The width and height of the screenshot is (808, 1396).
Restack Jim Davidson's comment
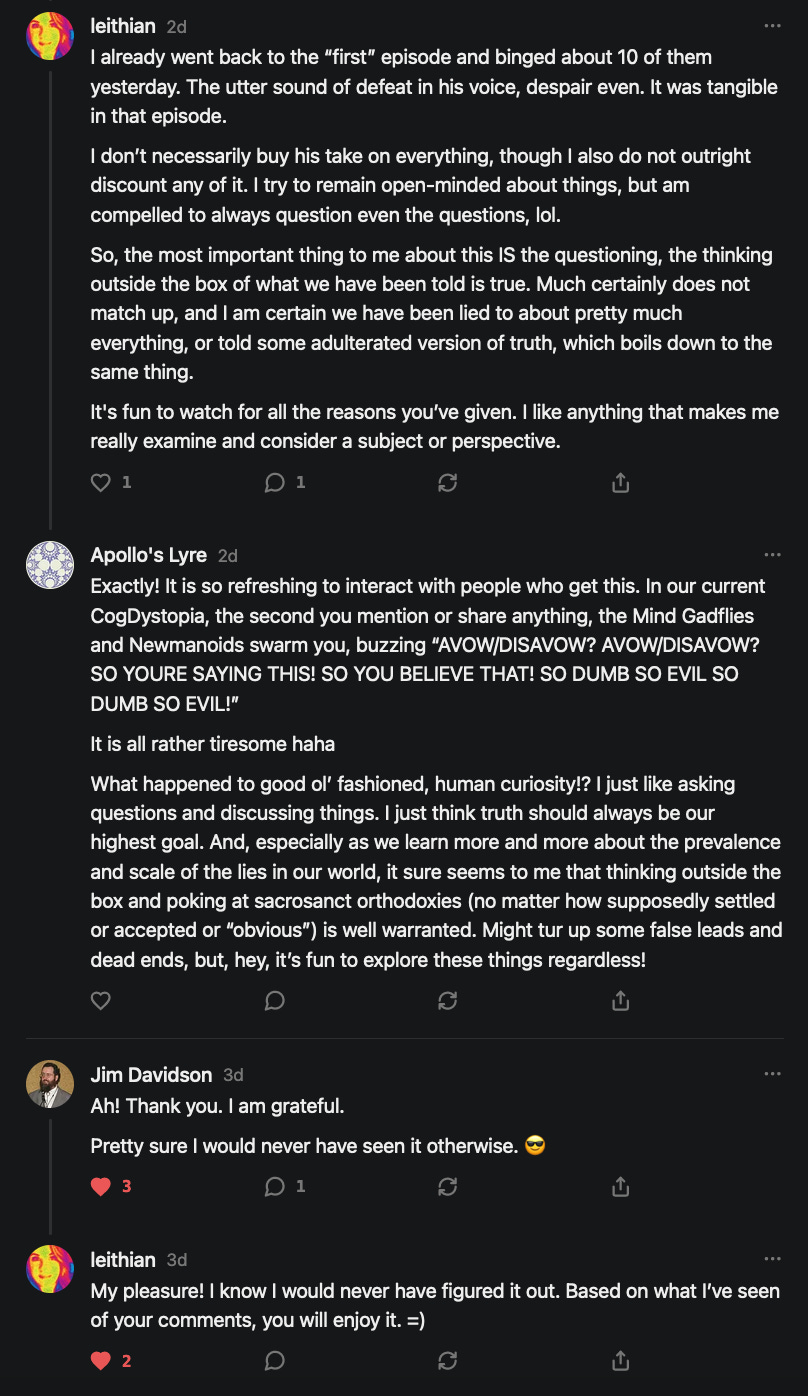pyautogui.click(x=448, y=1187)
